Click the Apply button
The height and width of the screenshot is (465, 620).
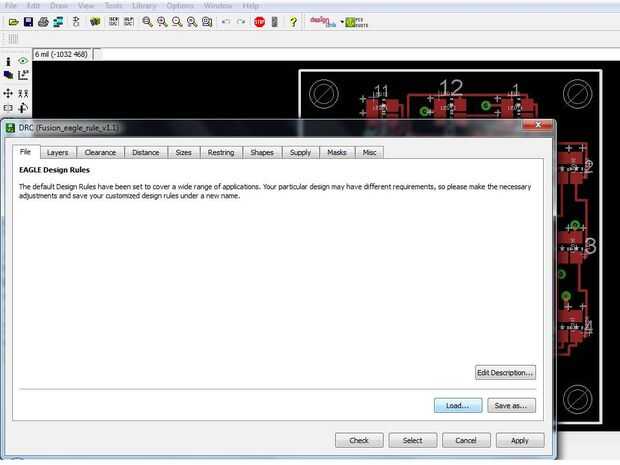pos(520,440)
